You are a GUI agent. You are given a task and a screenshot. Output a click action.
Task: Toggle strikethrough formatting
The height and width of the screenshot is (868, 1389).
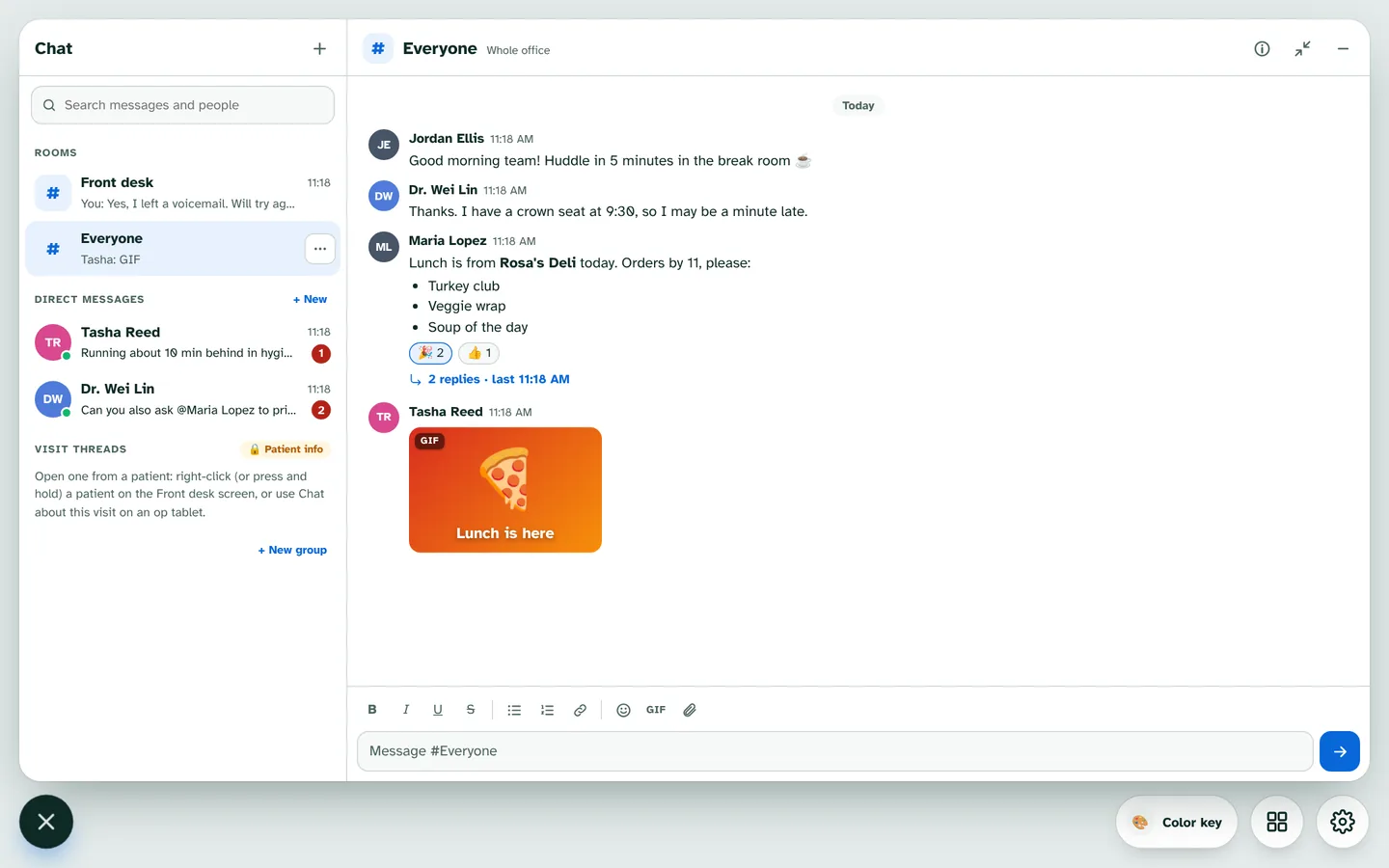coord(471,710)
